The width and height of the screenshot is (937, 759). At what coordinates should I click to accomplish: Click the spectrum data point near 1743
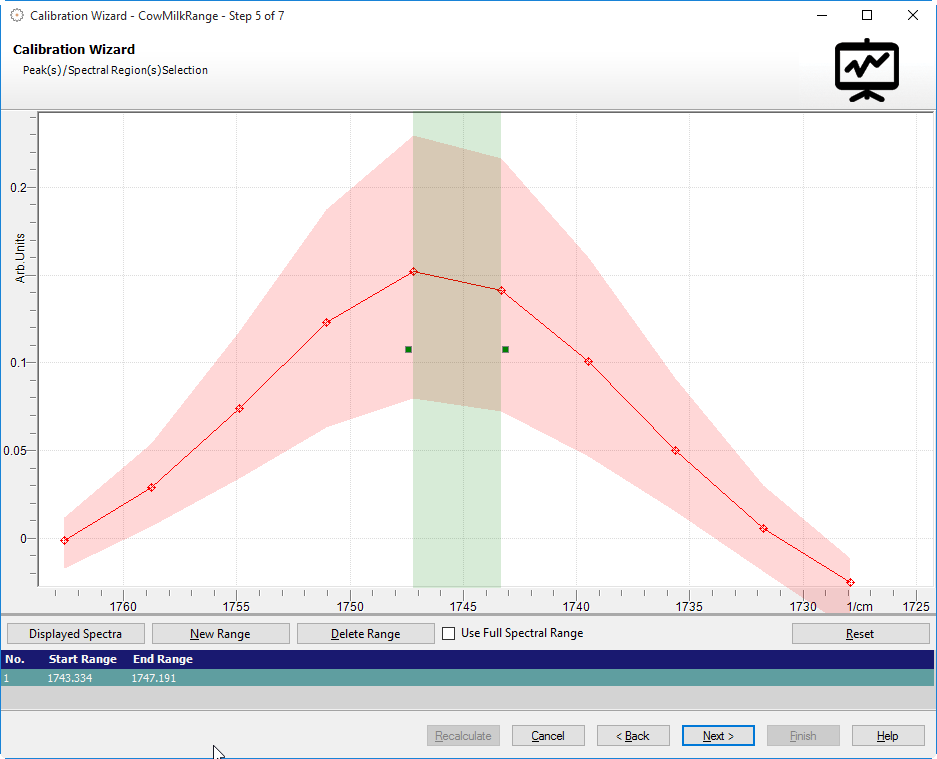point(501,290)
